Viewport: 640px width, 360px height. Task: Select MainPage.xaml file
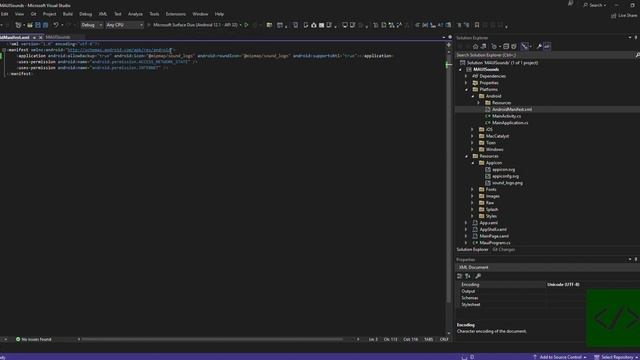coord(494,236)
